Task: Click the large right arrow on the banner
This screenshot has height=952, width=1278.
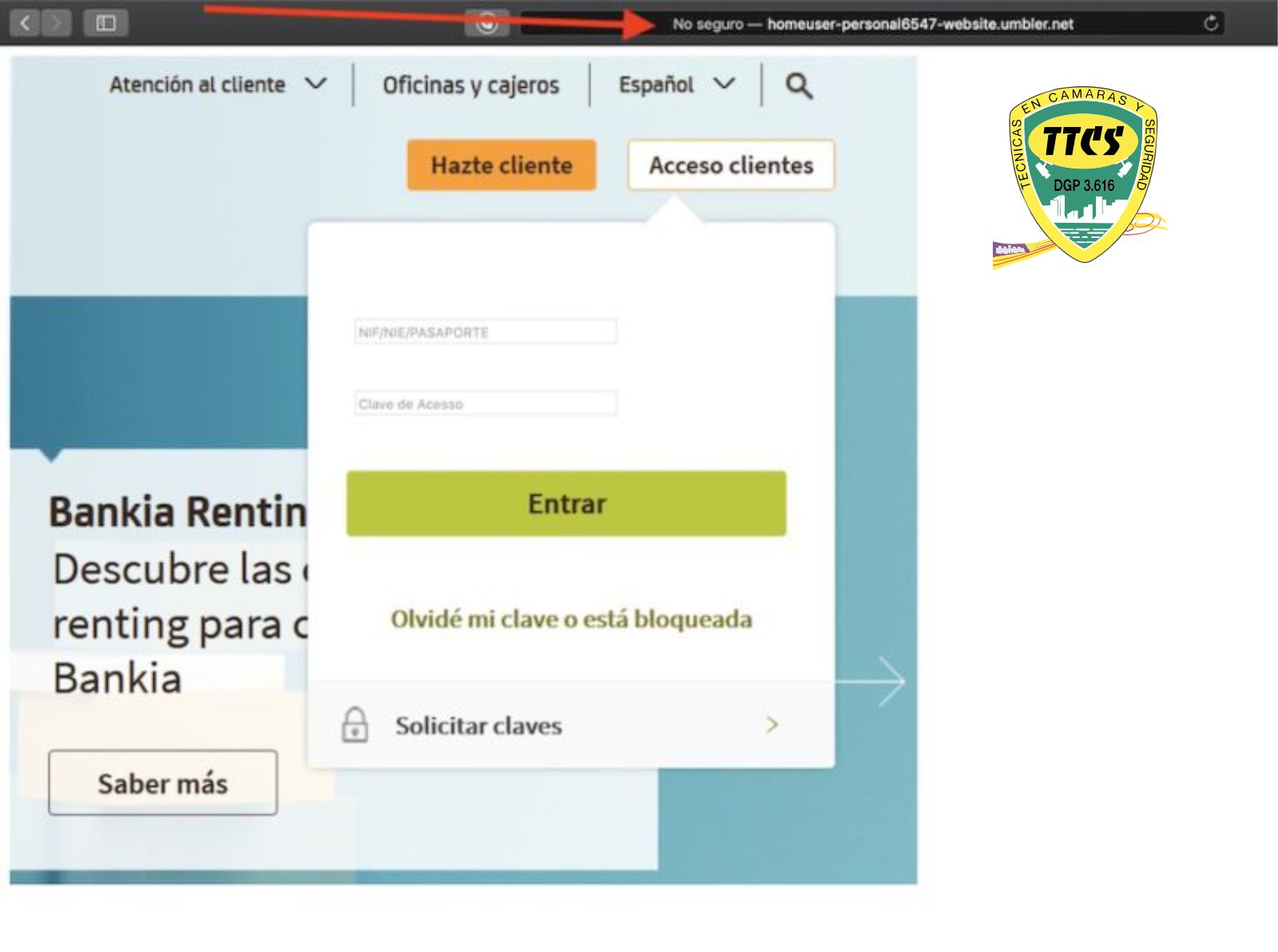Action: point(872,681)
